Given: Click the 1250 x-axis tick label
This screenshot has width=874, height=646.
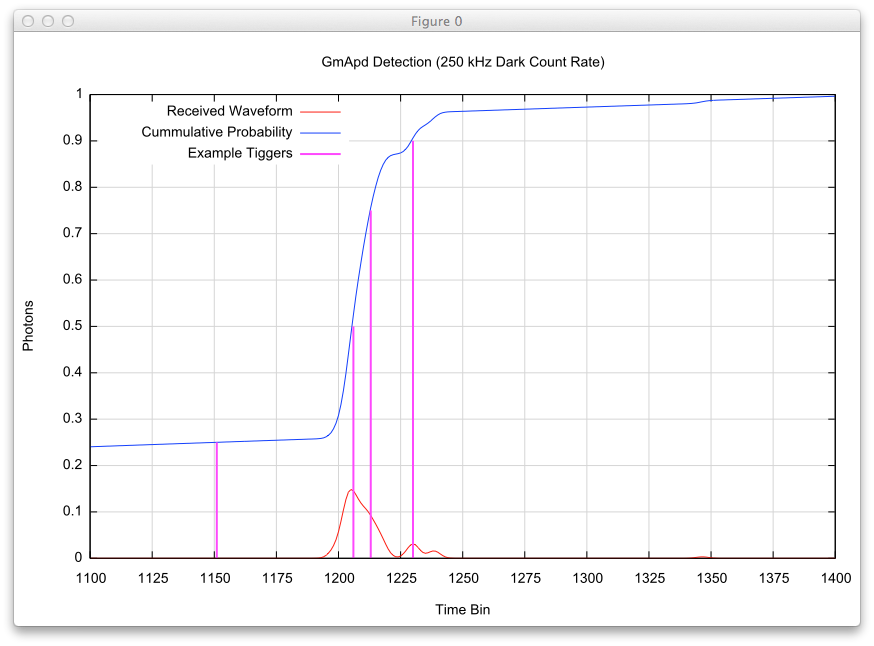Looking at the screenshot, I should tap(463, 577).
